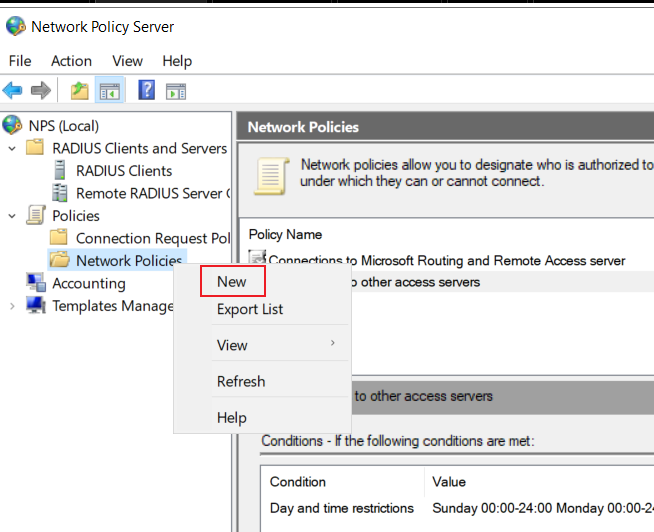This screenshot has width=654, height=532.
Task: Choose New from the context menu
Action: click(232, 282)
